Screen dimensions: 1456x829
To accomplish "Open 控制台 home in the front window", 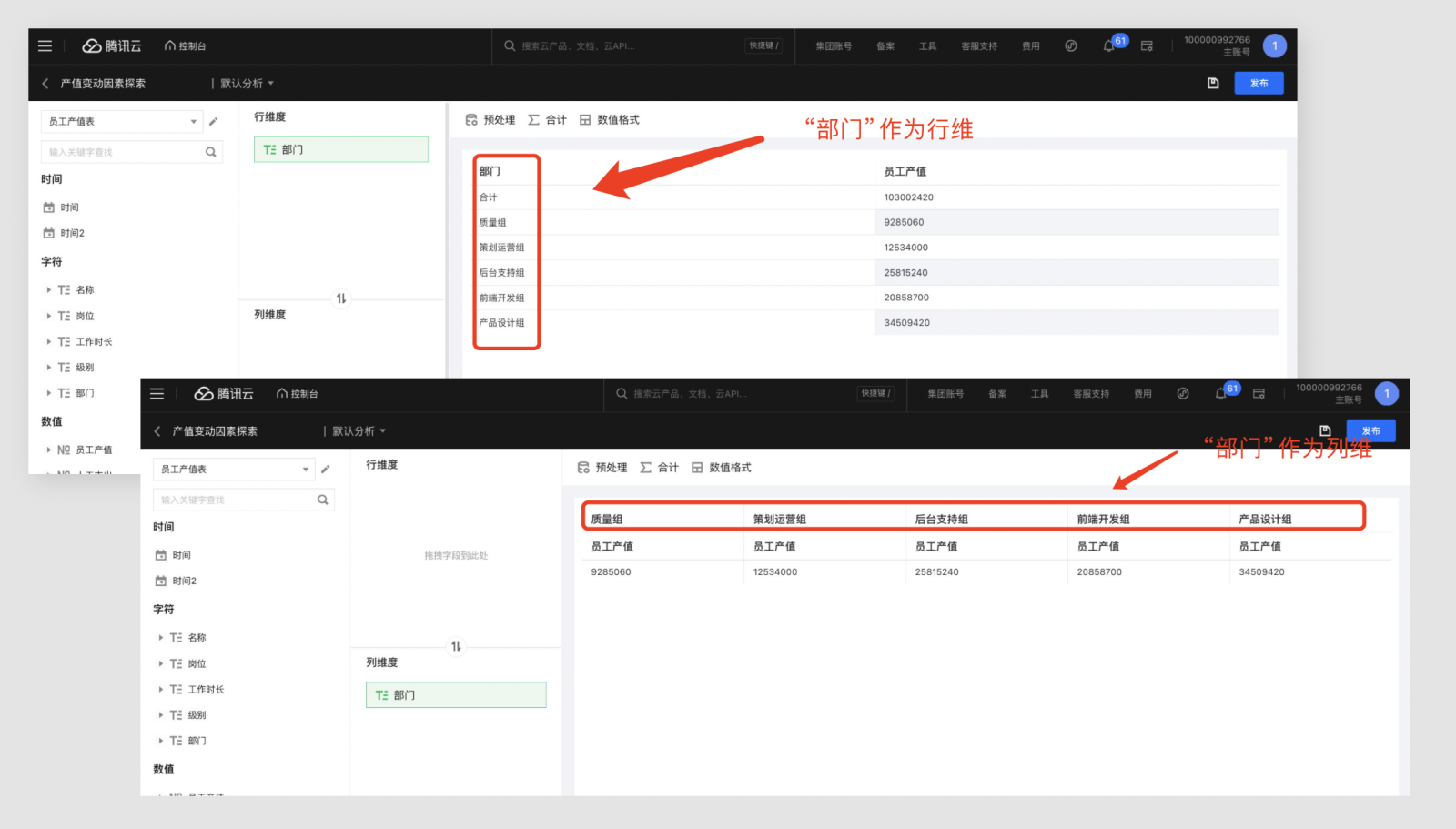I will (x=298, y=394).
